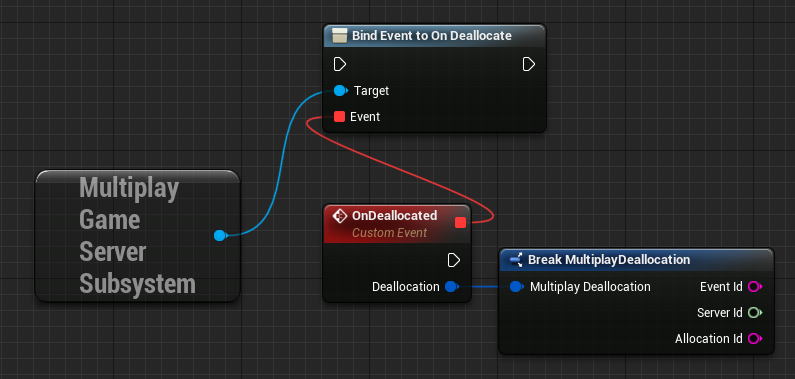This screenshot has width=795, height=379.
Task: Click the Break struct icon on Break MultiplayDeallocation
Action: (x=516, y=260)
